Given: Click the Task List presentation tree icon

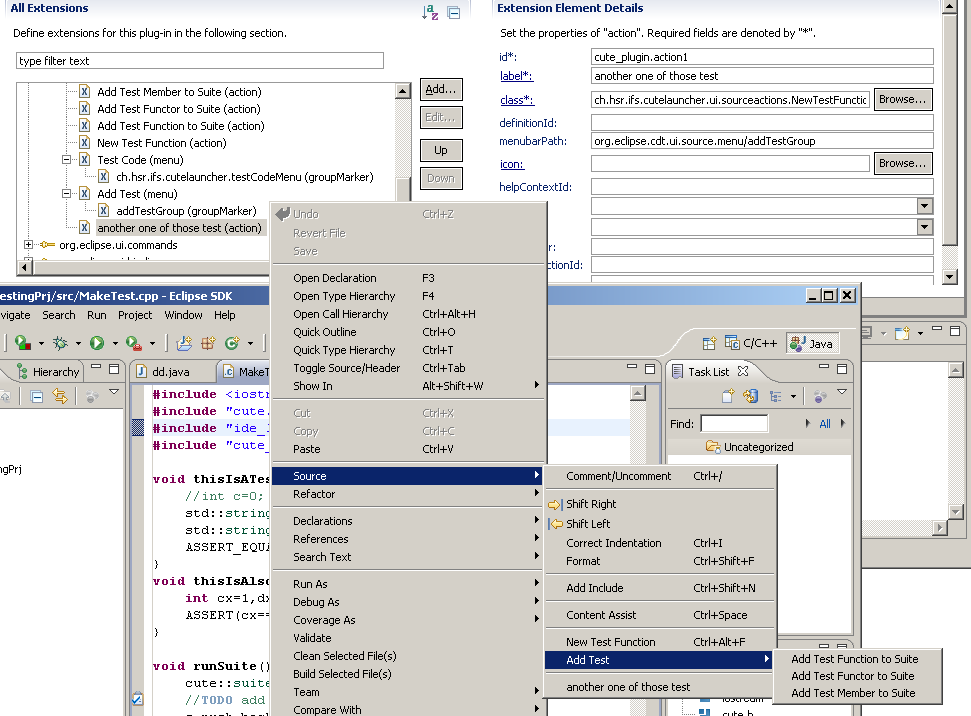Looking at the screenshot, I should tap(775, 396).
